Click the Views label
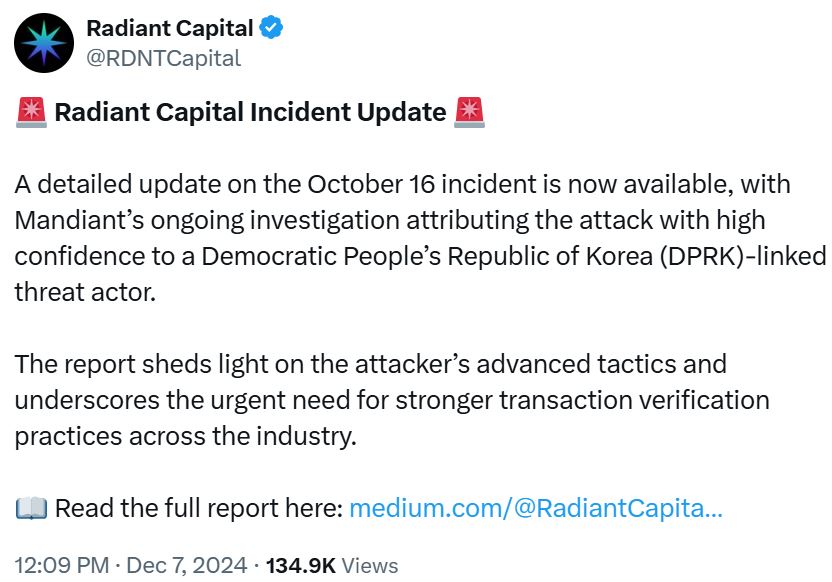Viewport: 832px width, 582px height. coord(370,565)
